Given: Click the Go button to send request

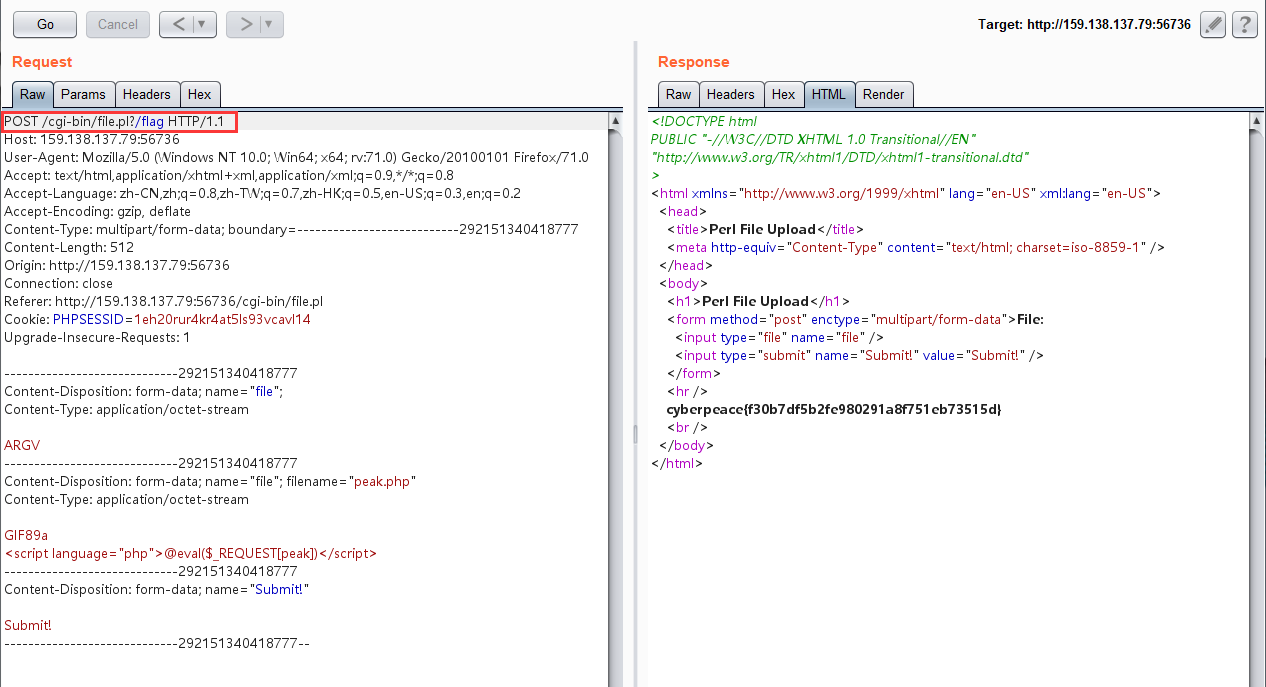Looking at the screenshot, I should (x=46, y=24).
